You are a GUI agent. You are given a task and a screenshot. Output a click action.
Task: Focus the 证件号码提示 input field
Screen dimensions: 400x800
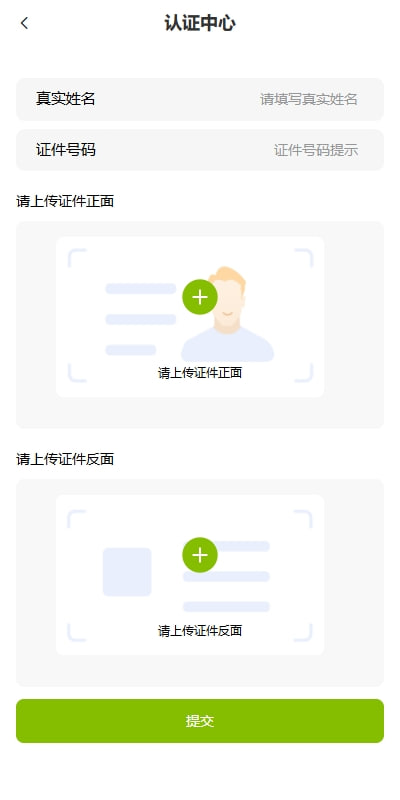tap(316, 151)
